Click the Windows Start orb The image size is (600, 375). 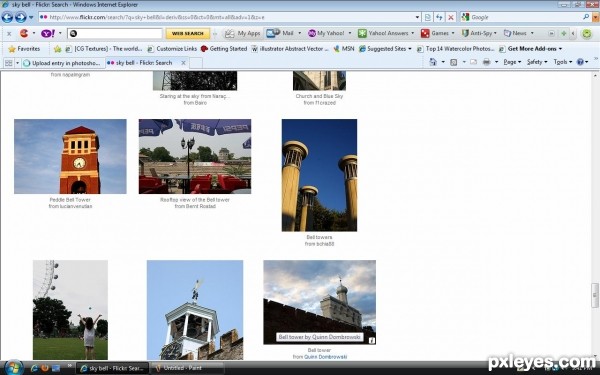[14, 368]
